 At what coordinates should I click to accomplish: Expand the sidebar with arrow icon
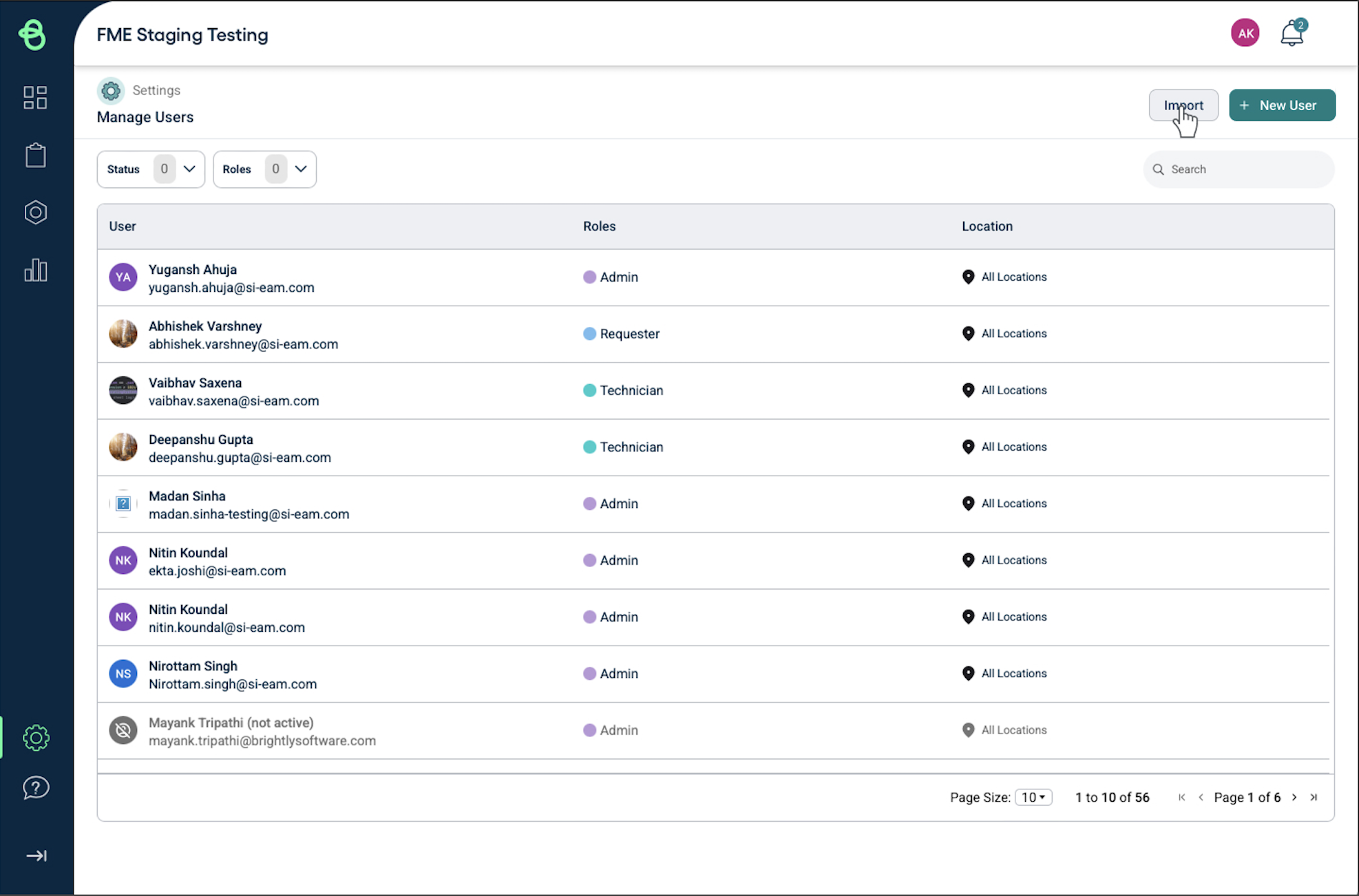(x=36, y=855)
